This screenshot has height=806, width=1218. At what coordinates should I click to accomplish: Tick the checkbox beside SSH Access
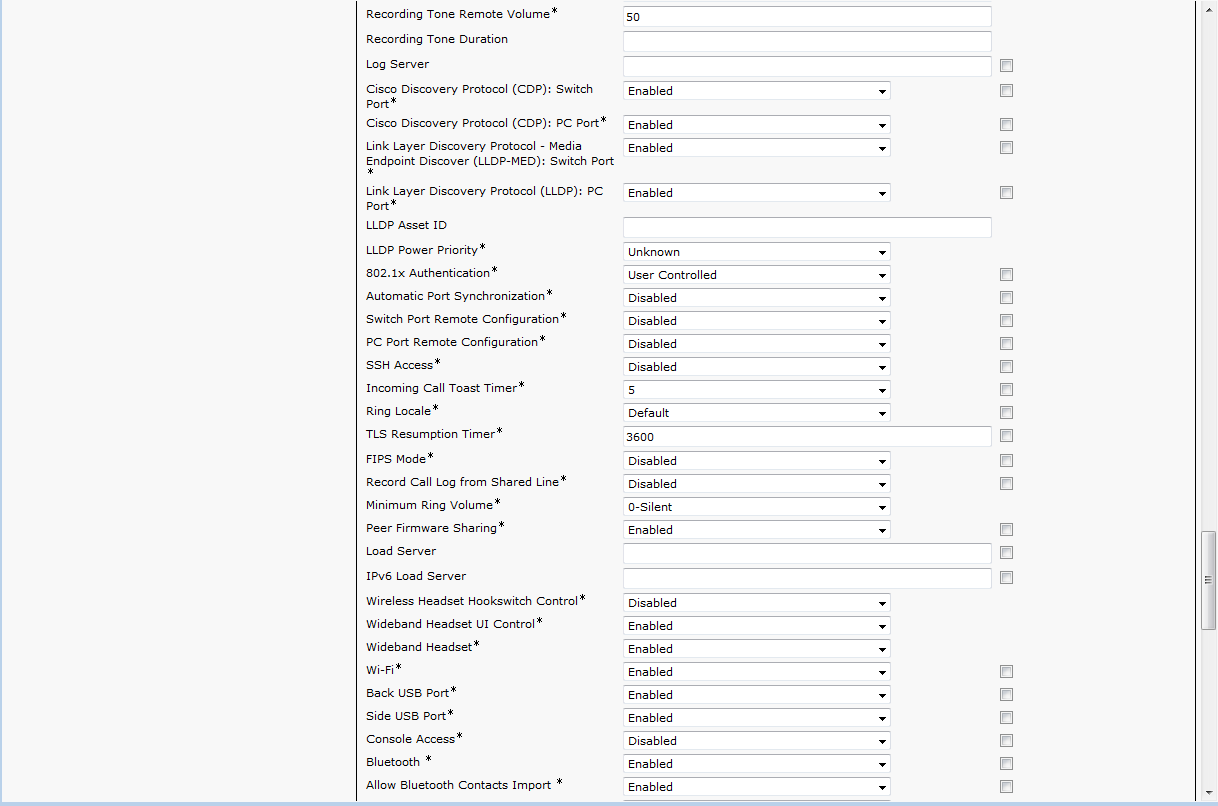(1006, 367)
